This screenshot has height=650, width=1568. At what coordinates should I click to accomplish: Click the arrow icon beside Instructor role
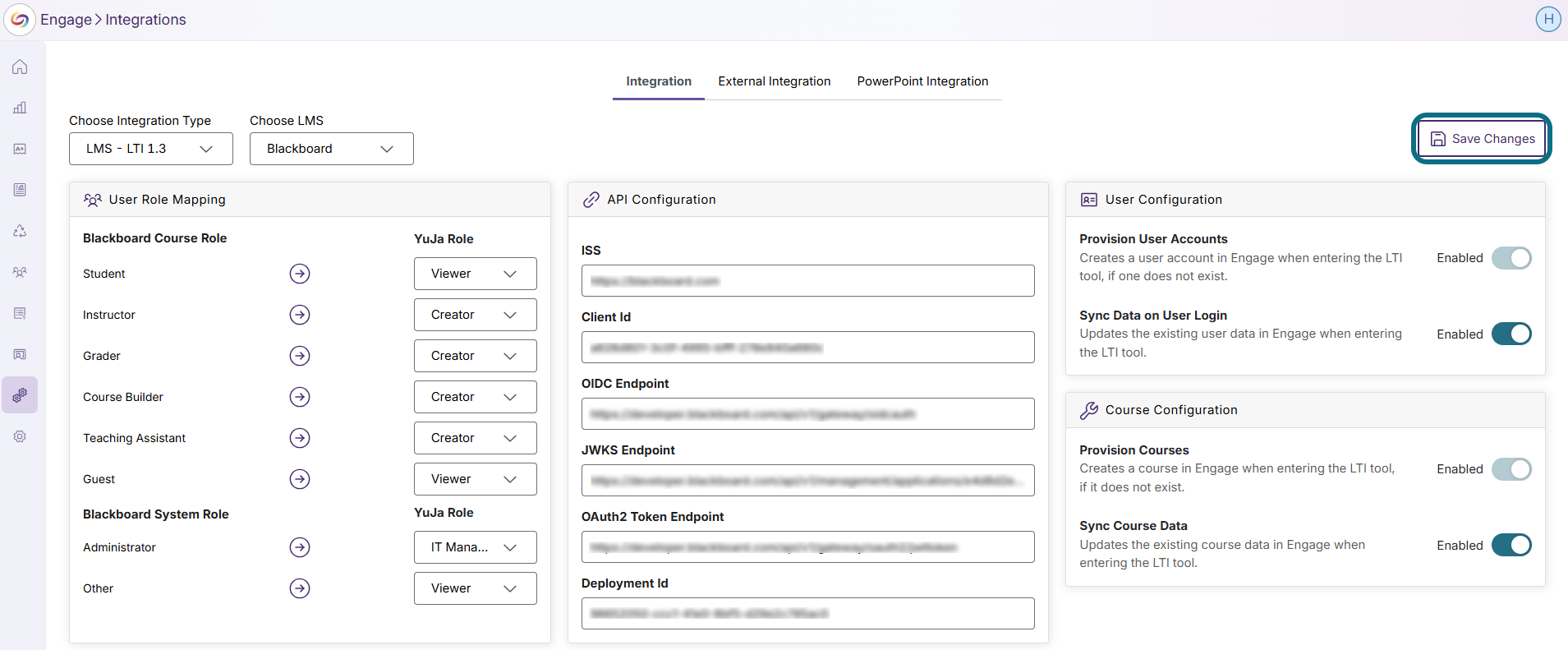tap(300, 315)
